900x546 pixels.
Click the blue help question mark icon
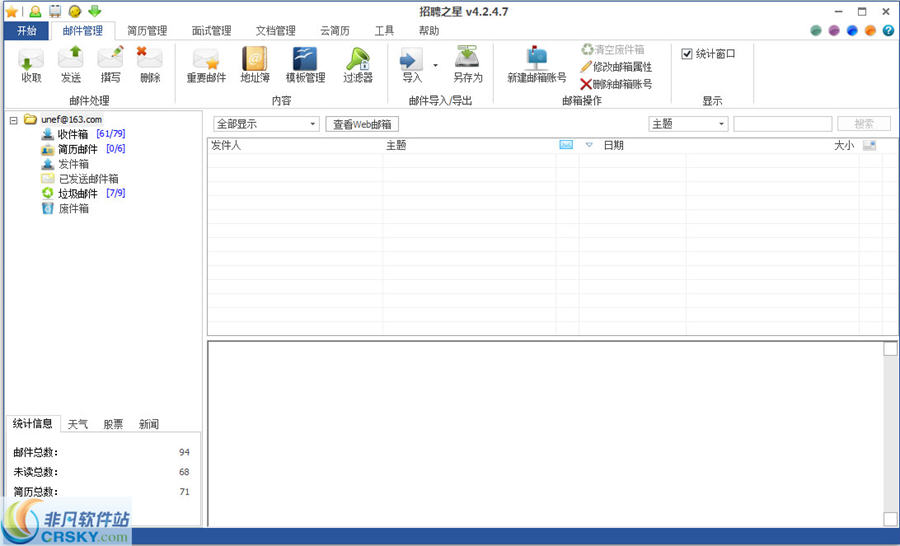[888, 30]
